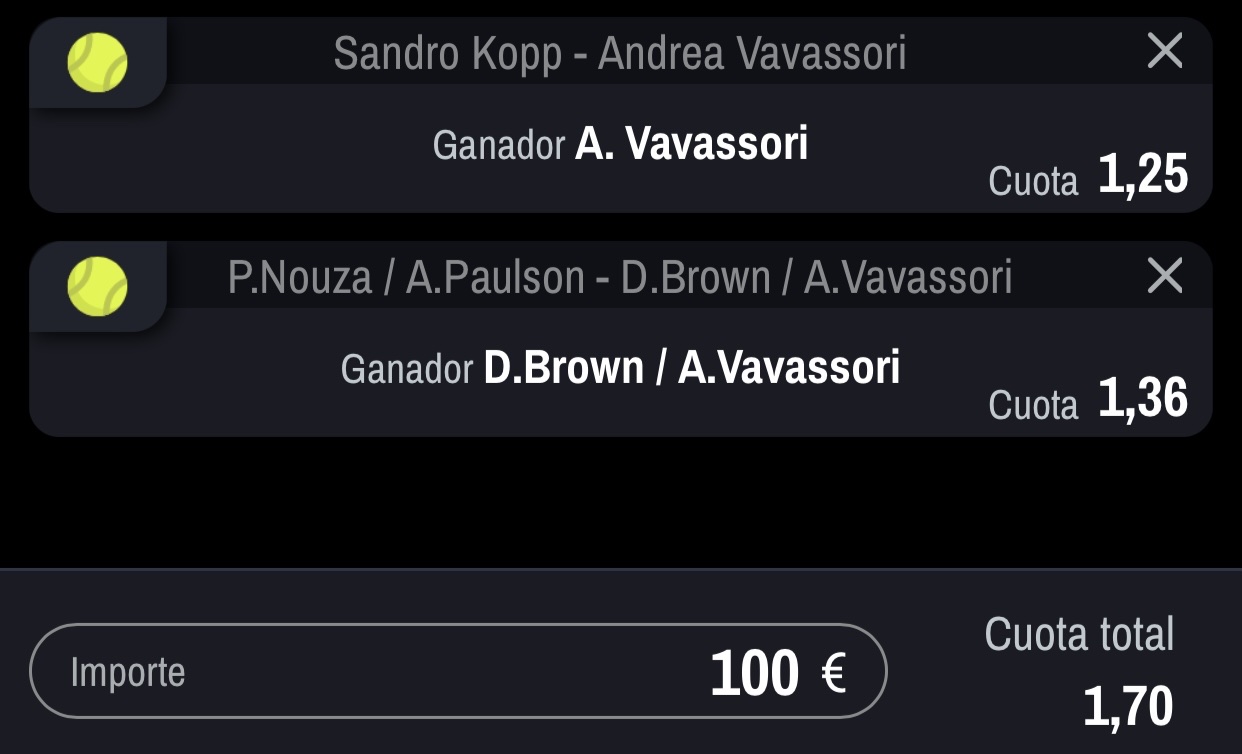Tap the 100 stake amount
Screen dimensions: 1242x754
click(755, 674)
